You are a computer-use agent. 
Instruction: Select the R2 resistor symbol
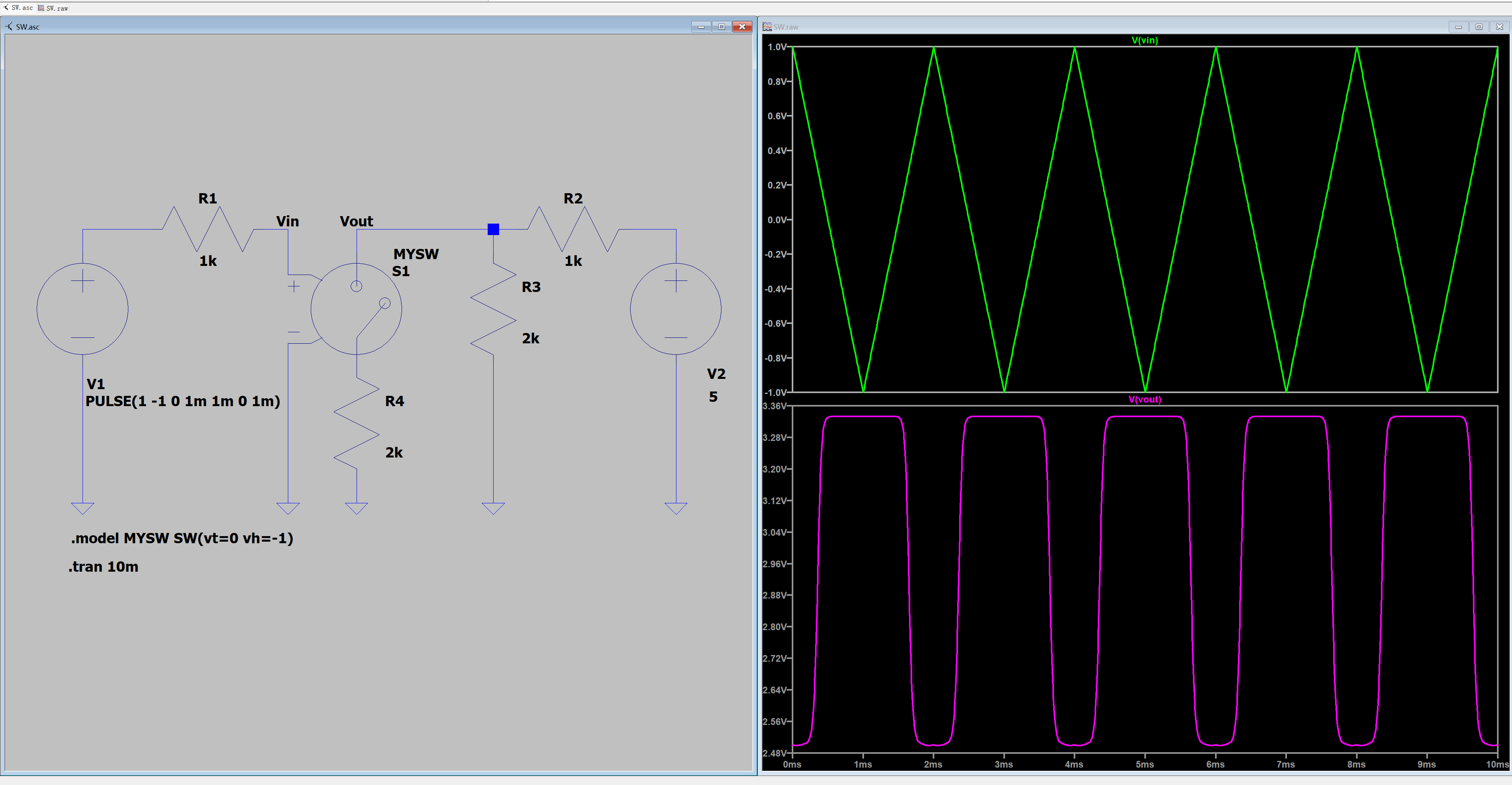573,229
